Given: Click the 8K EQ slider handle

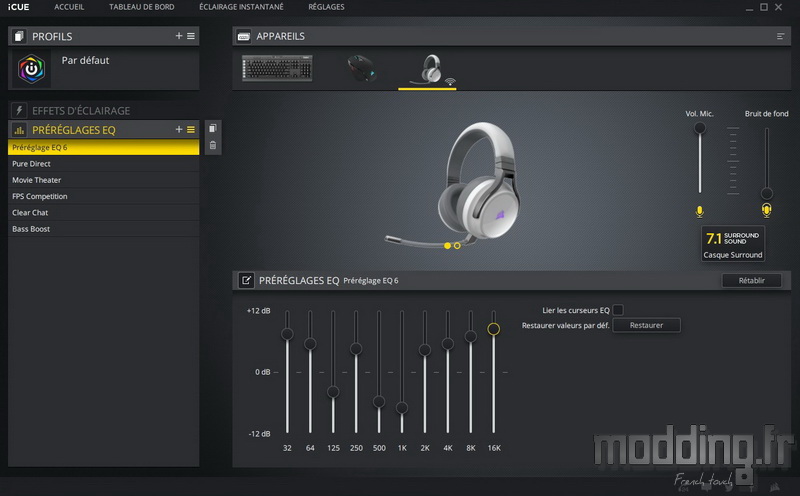Looking at the screenshot, I should tap(470, 336).
